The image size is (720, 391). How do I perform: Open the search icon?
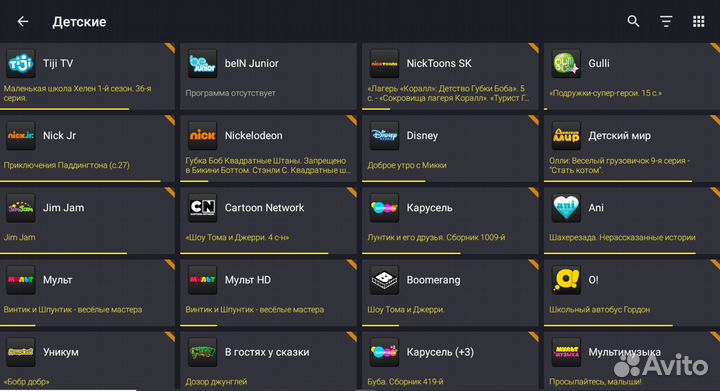coord(633,21)
